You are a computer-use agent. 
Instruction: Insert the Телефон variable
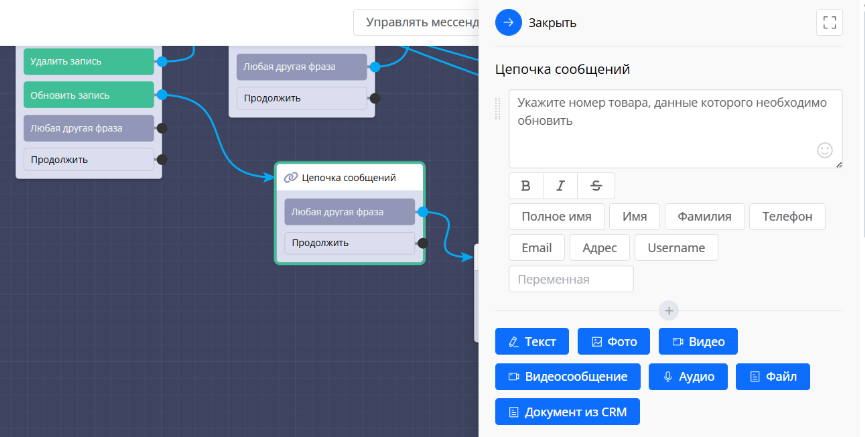click(x=788, y=216)
